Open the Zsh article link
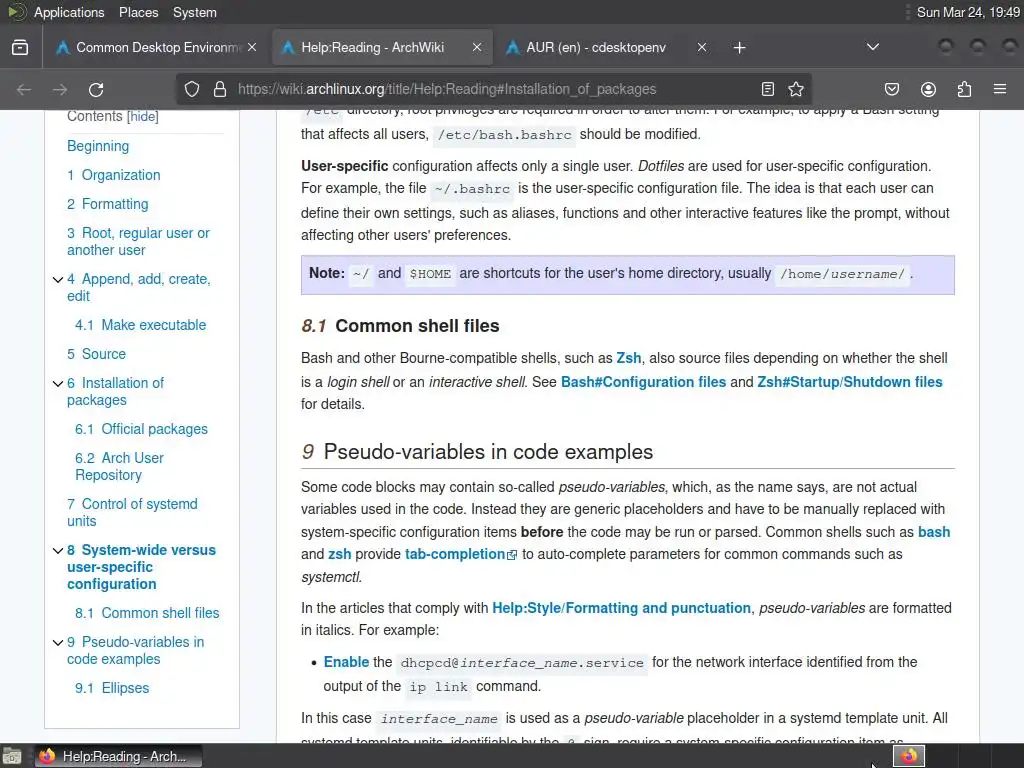 pos(628,359)
